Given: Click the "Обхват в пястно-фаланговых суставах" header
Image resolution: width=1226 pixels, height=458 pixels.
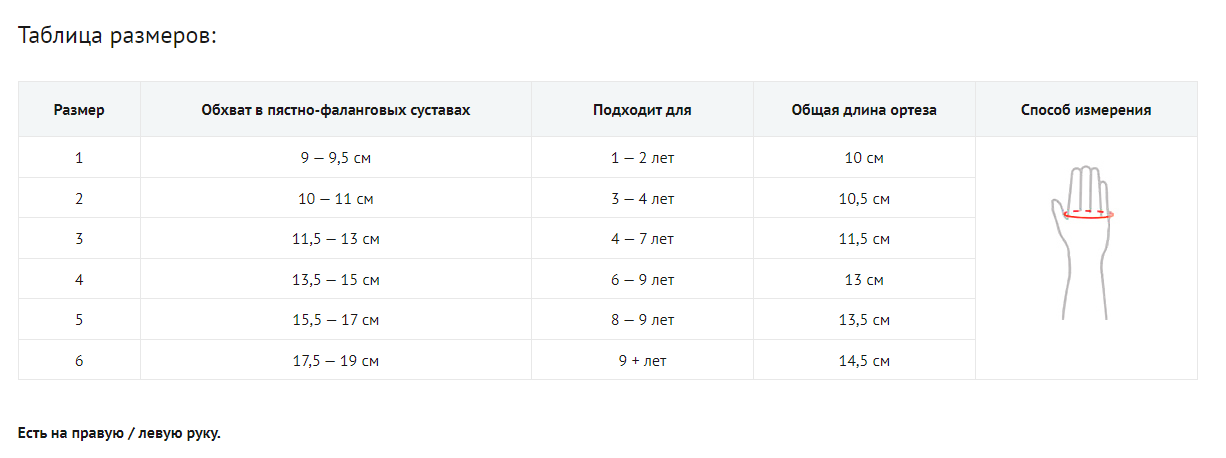Looking at the screenshot, I should click(x=336, y=110).
